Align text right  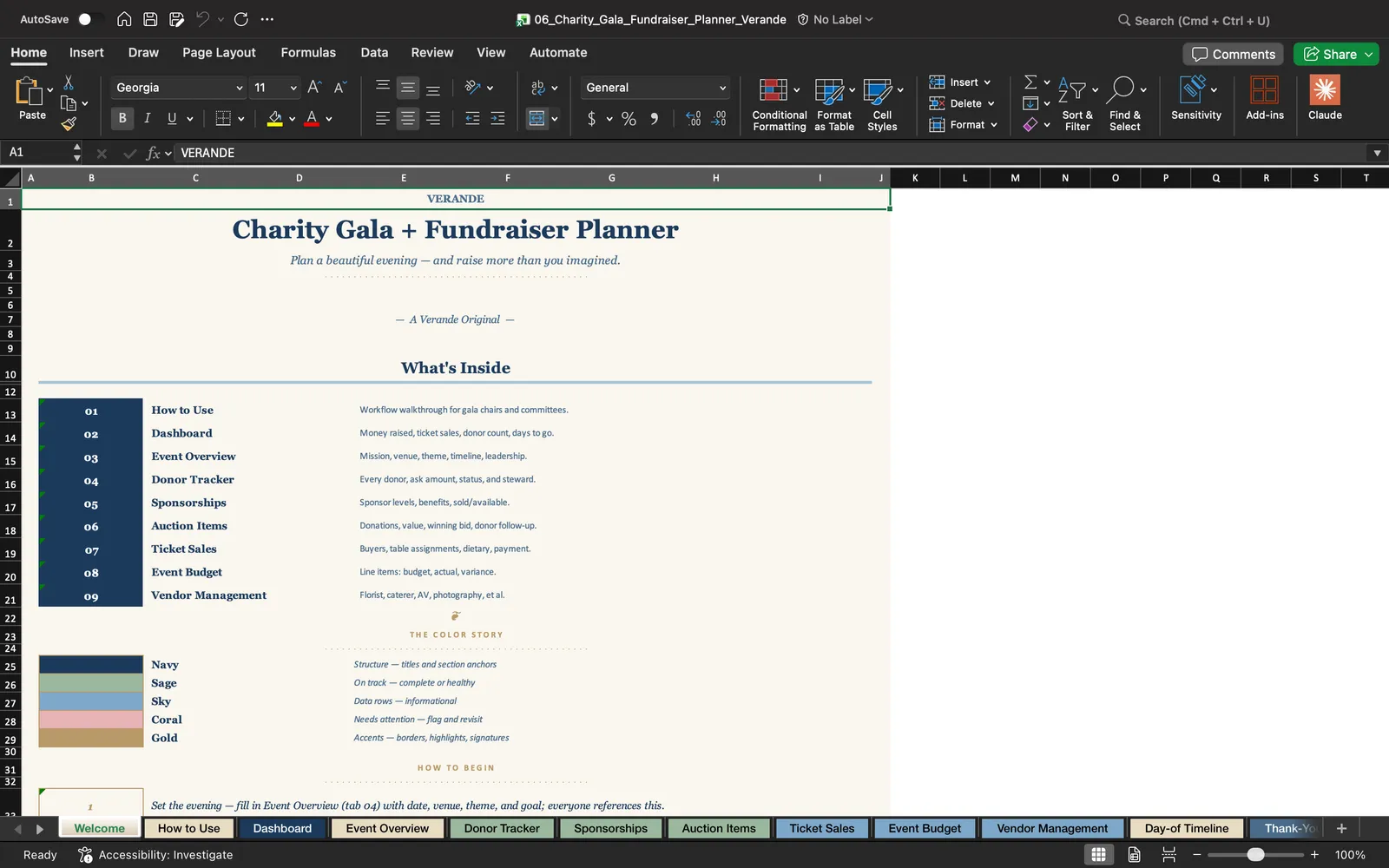click(x=432, y=118)
